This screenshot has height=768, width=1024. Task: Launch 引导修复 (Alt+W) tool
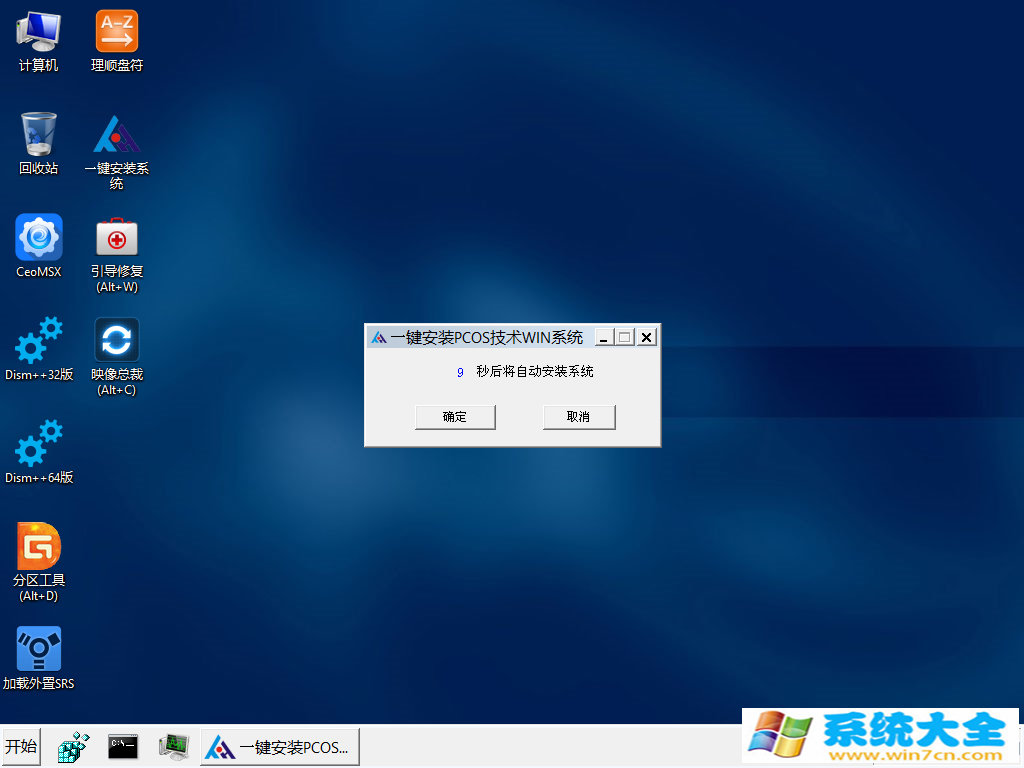point(116,238)
